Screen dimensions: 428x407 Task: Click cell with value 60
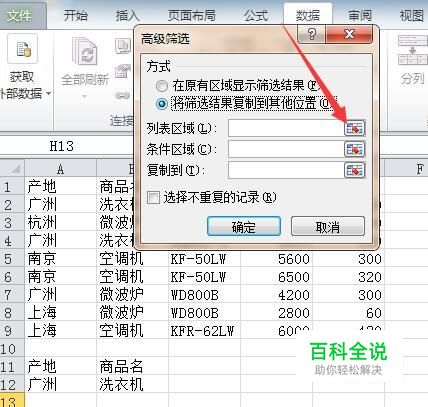pos(348,313)
